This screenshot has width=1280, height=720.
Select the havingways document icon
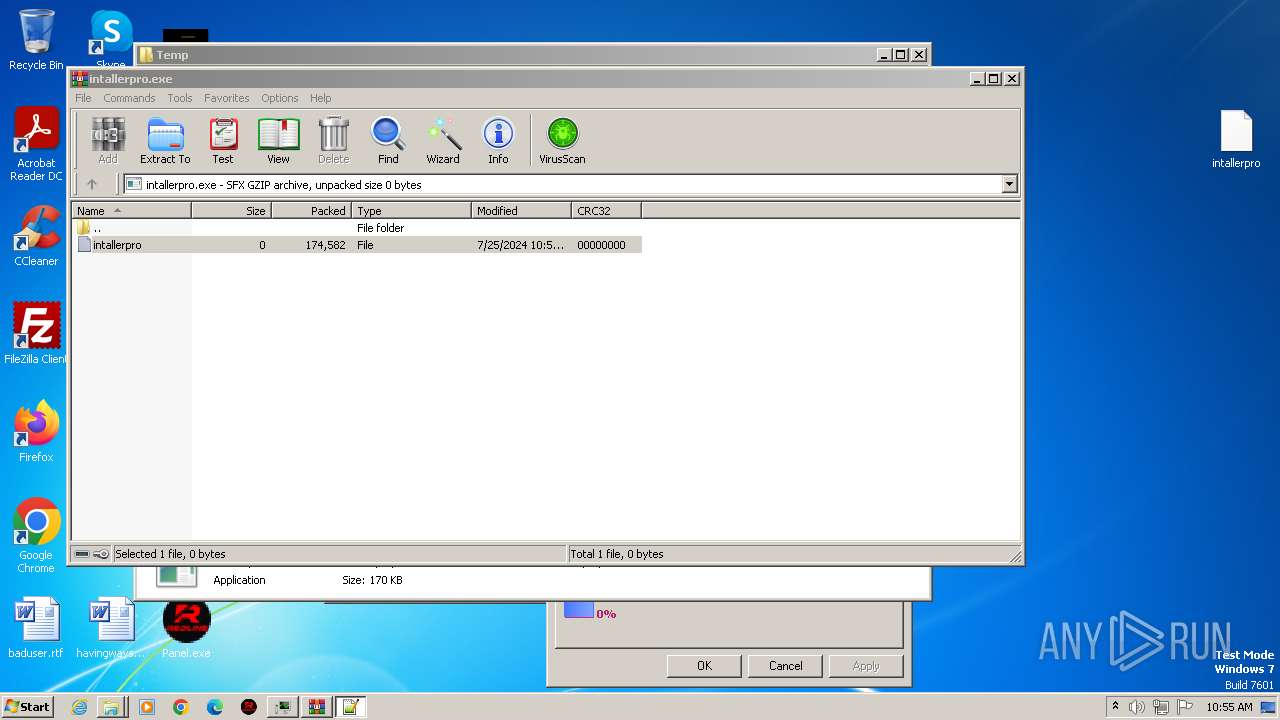tap(110, 628)
